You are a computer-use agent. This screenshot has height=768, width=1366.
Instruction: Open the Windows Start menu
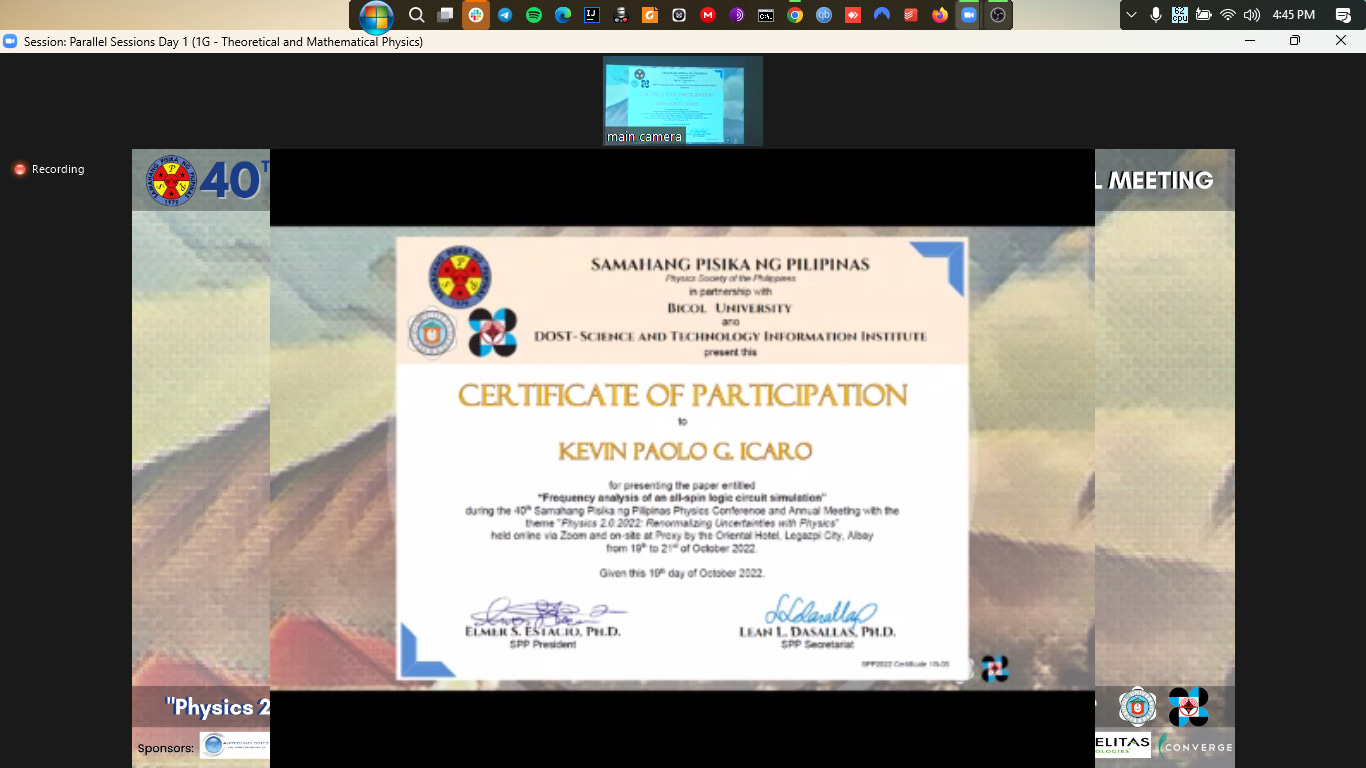(375, 15)
